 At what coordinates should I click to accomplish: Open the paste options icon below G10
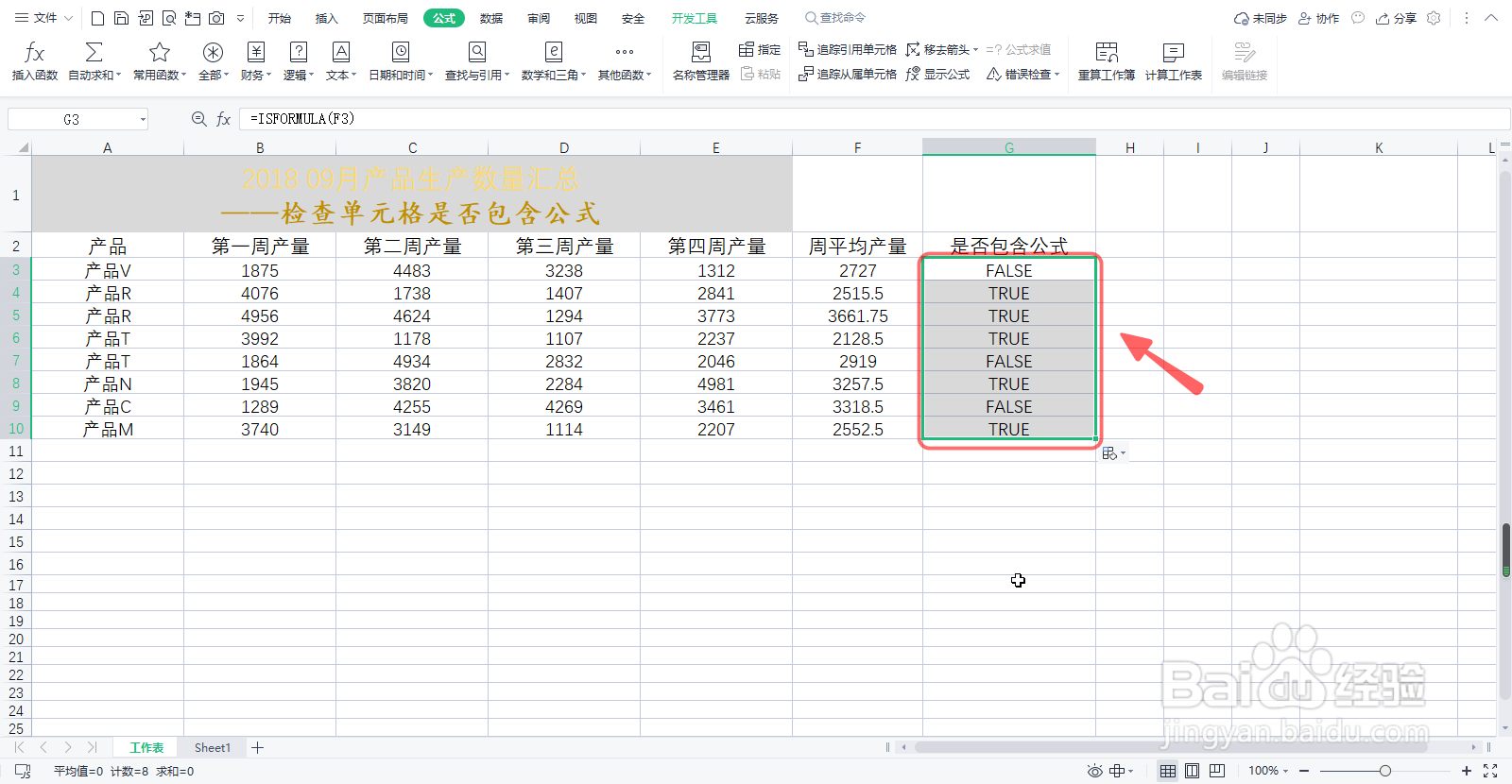(1113, 453)
